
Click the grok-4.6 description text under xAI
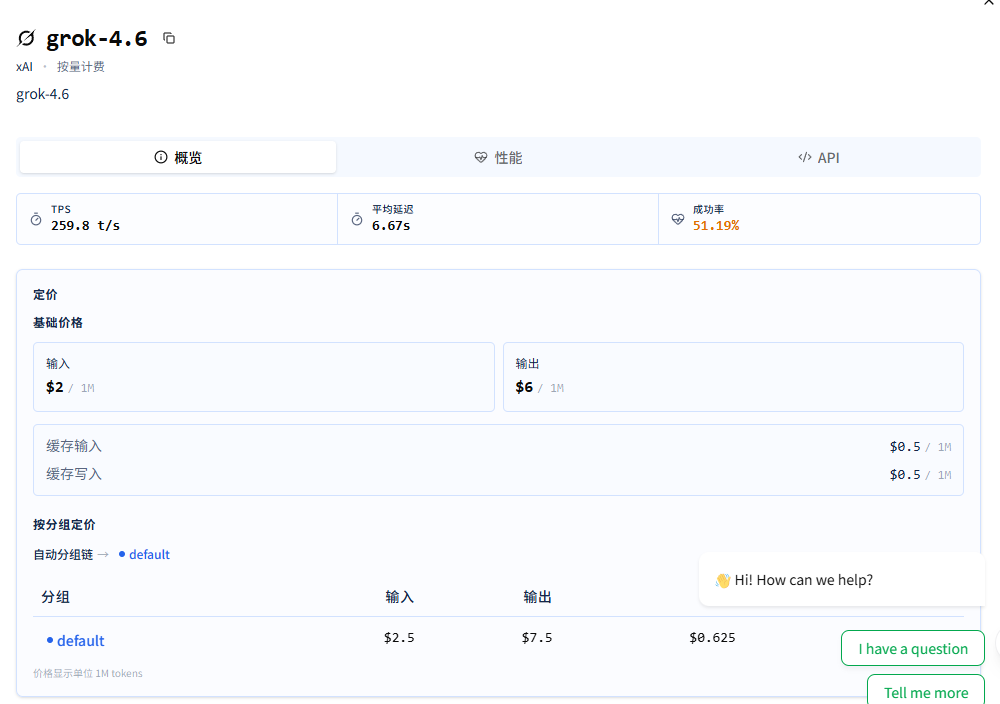pyautogui.click(x=43, y=94)
